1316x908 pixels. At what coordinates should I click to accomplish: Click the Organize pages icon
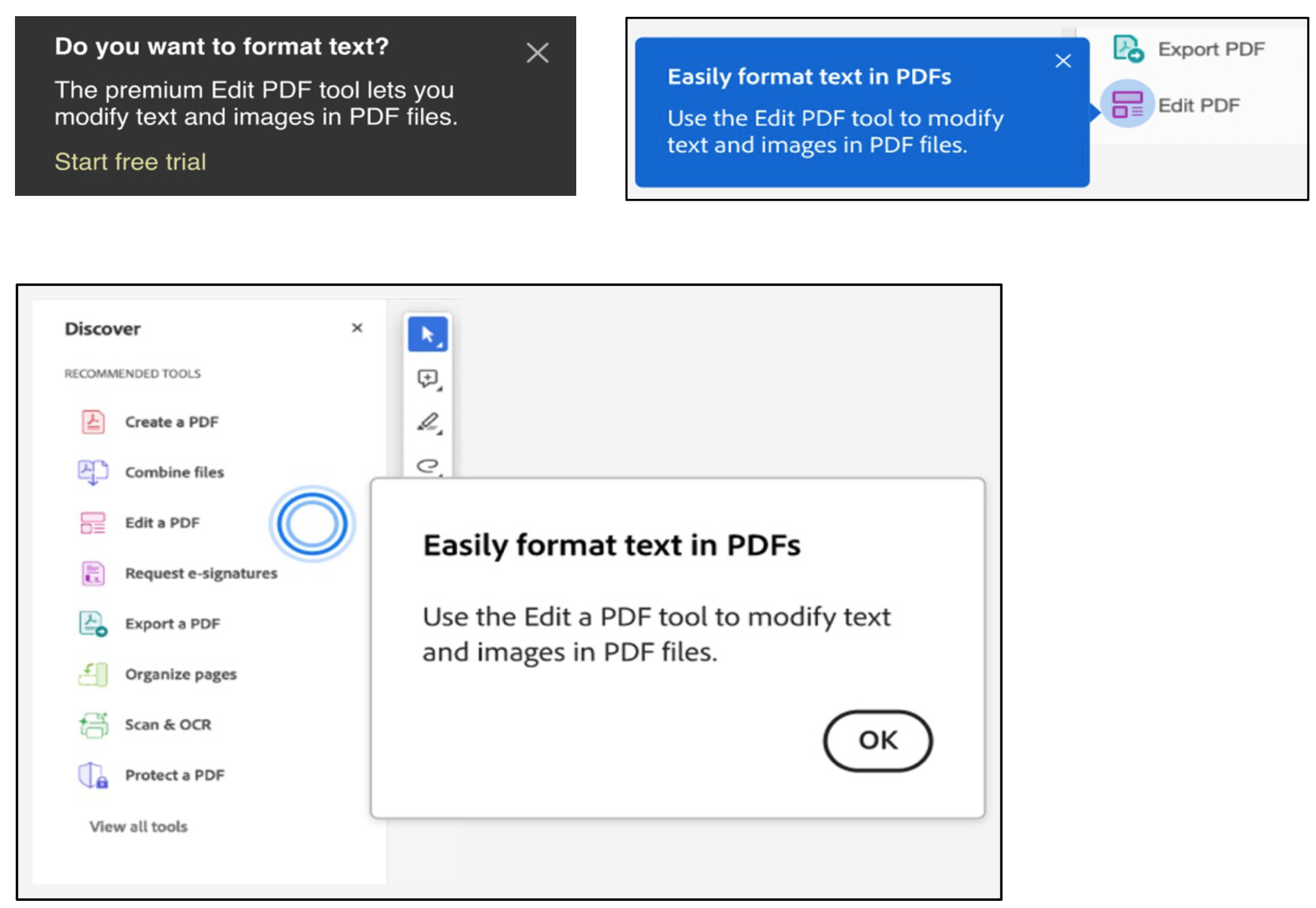93,674
